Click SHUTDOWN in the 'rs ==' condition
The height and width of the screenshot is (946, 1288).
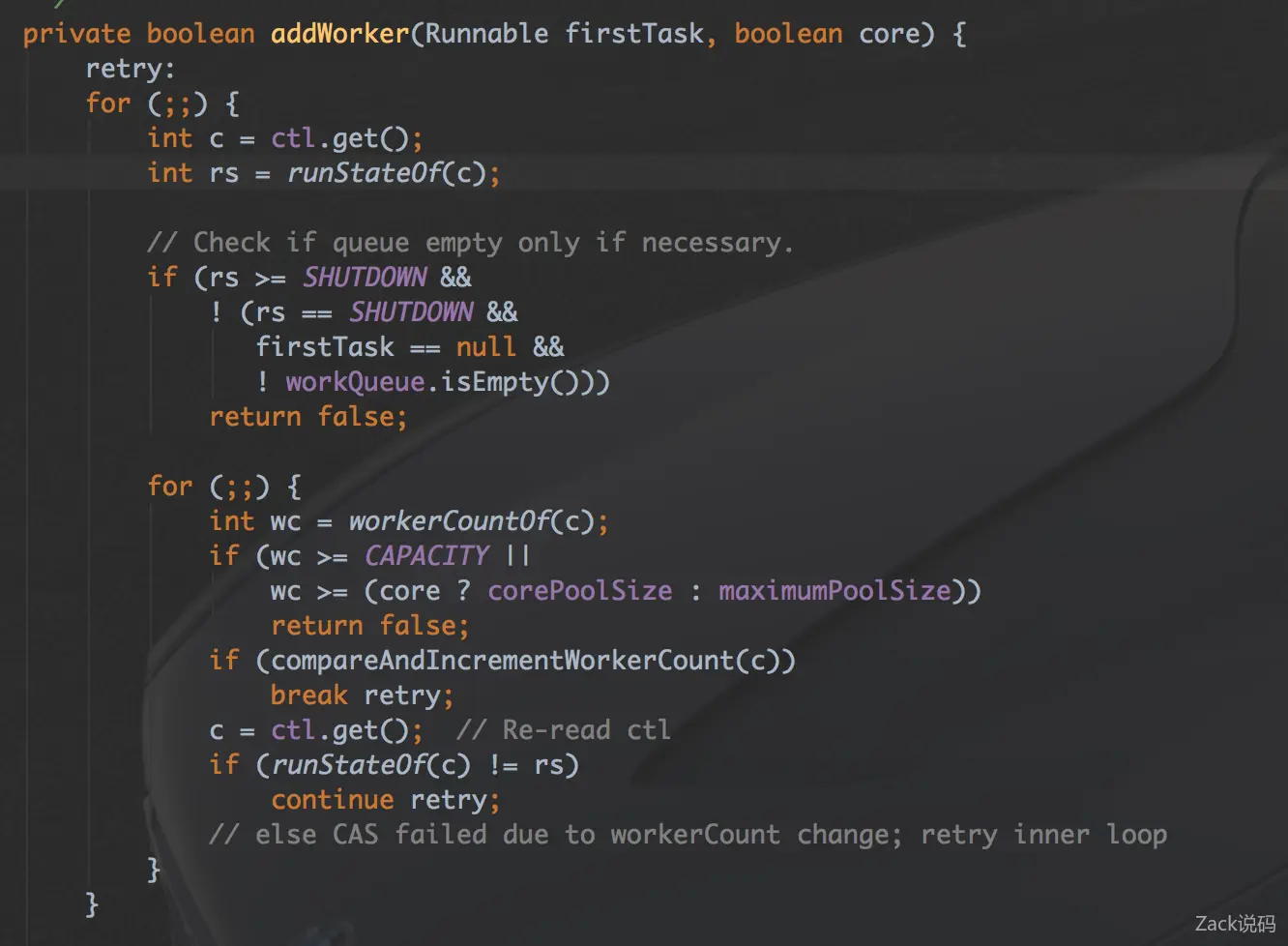411,312
